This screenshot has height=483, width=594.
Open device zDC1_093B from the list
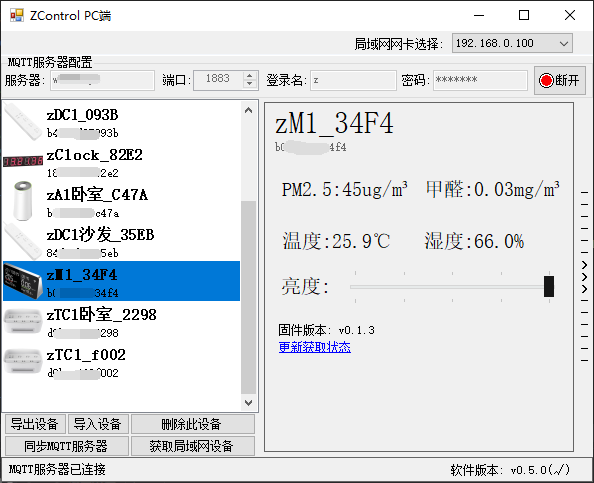[122, 122]
